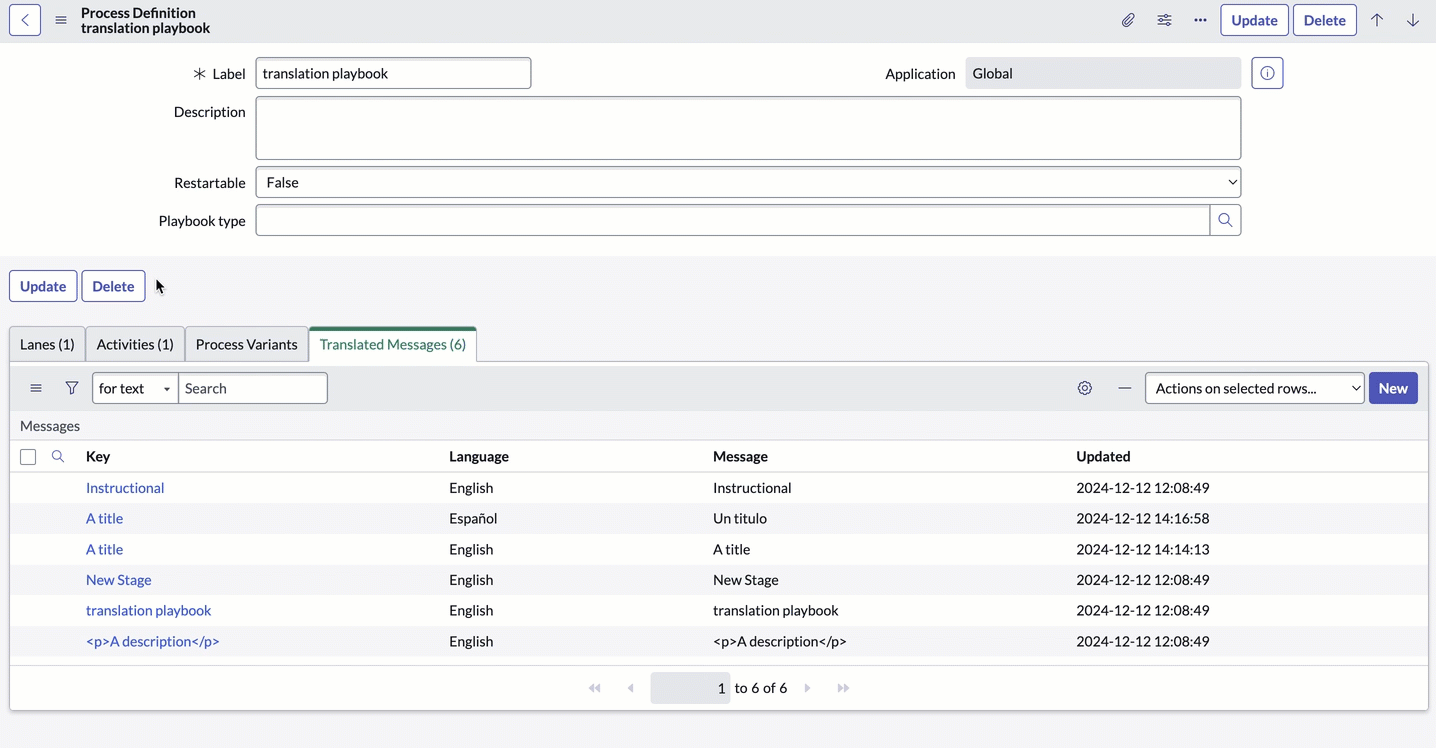The image size is (1436, 748).
Task: Focus the Playbook type reference field
Action: (x=733, y=220)
